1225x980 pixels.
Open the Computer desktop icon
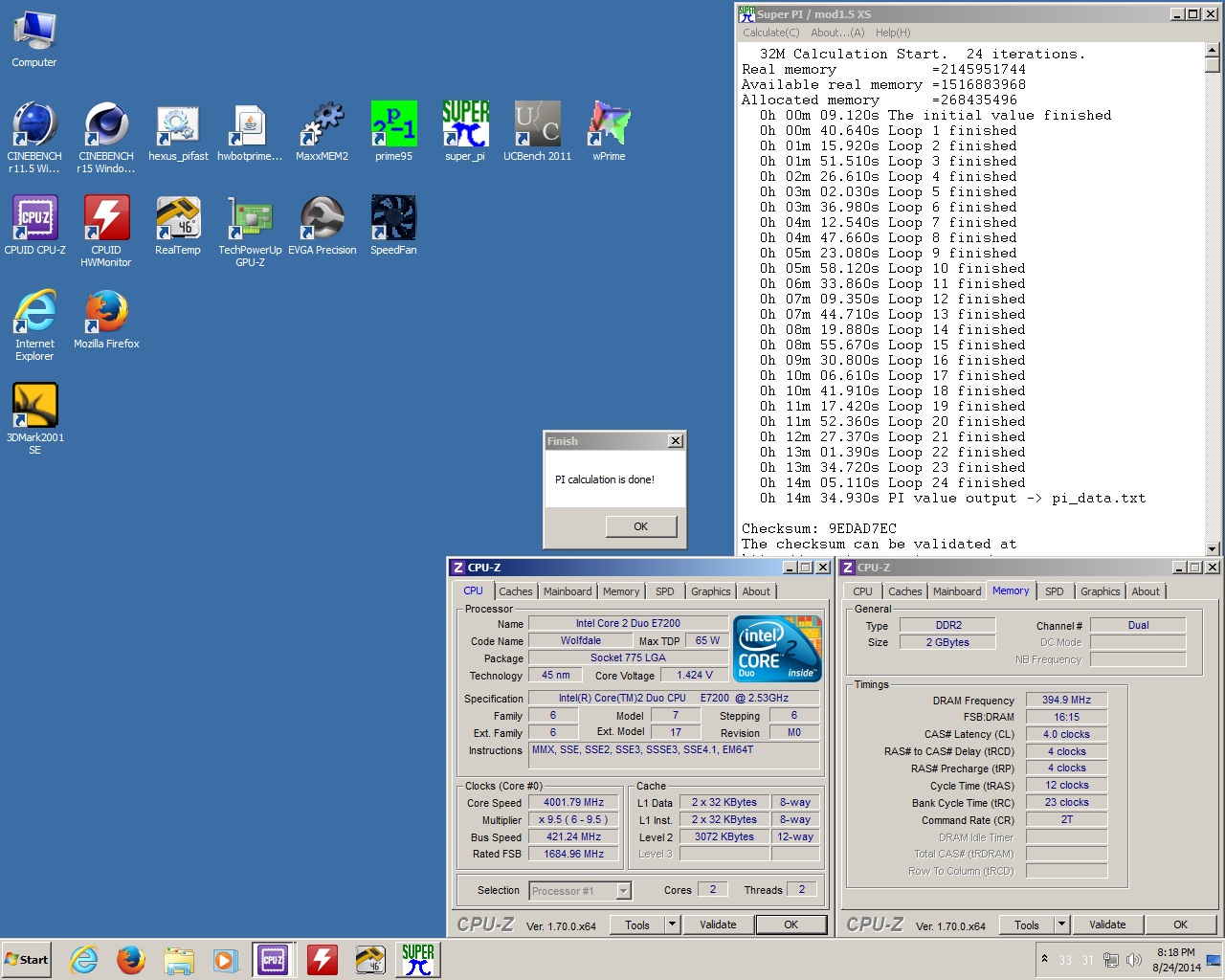tap(34, 40)
